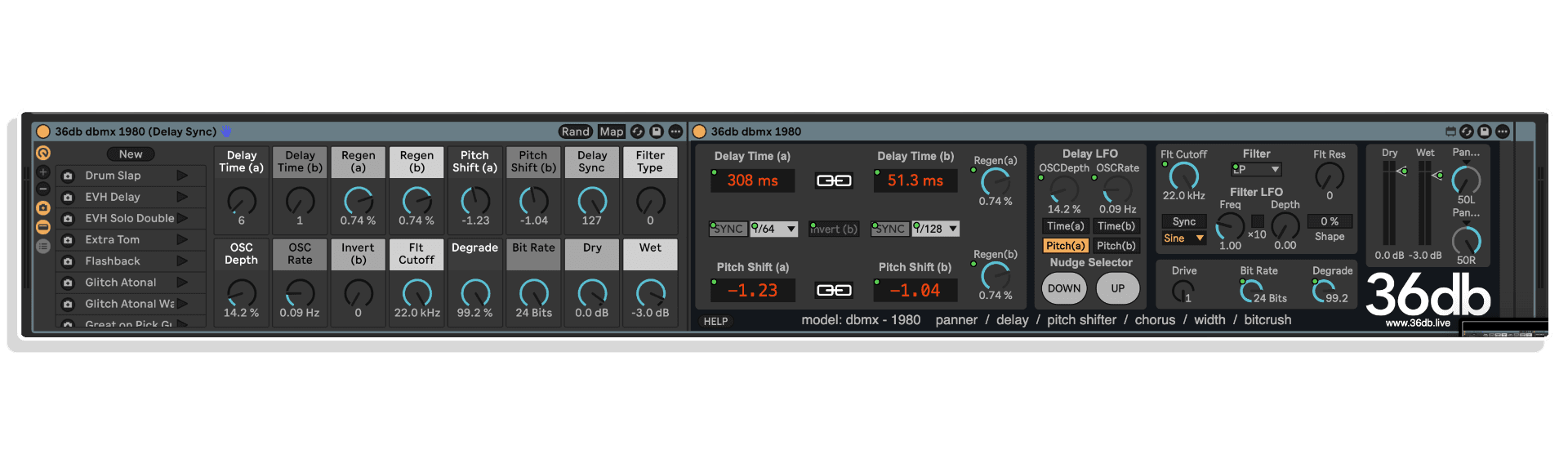Screen dimensions: 1568x450
Task: Show or hide the rack macro controls
Action: pos(43,153)
